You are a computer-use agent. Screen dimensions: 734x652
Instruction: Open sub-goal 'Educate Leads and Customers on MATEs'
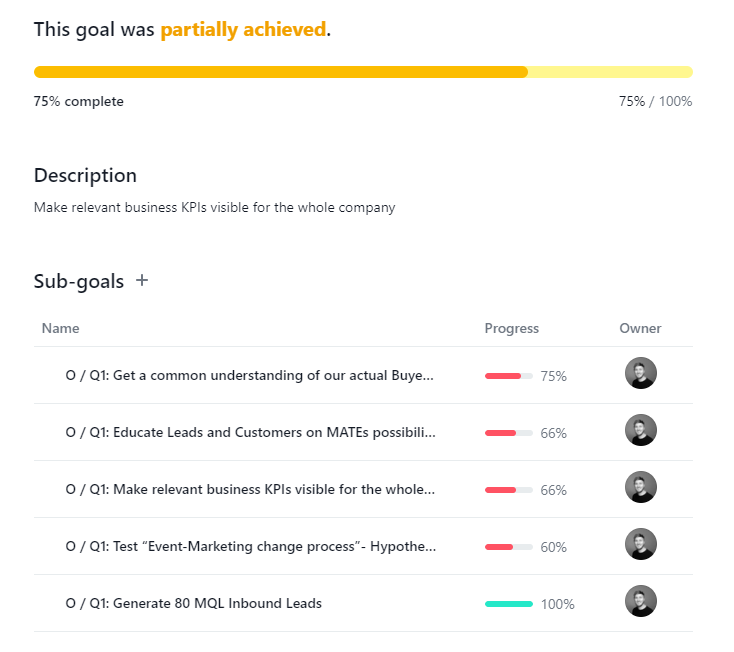pos(250,433)
